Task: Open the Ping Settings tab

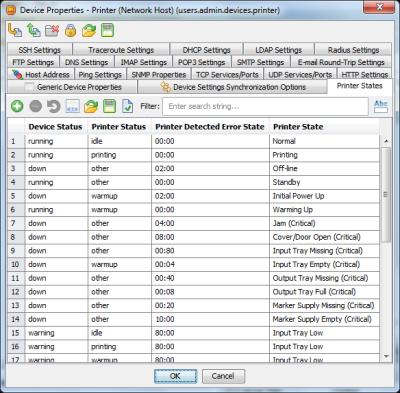Action: coord(100,75)
